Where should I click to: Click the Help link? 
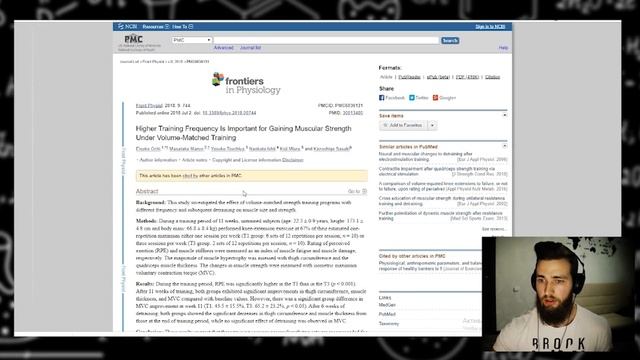(503, 48)
